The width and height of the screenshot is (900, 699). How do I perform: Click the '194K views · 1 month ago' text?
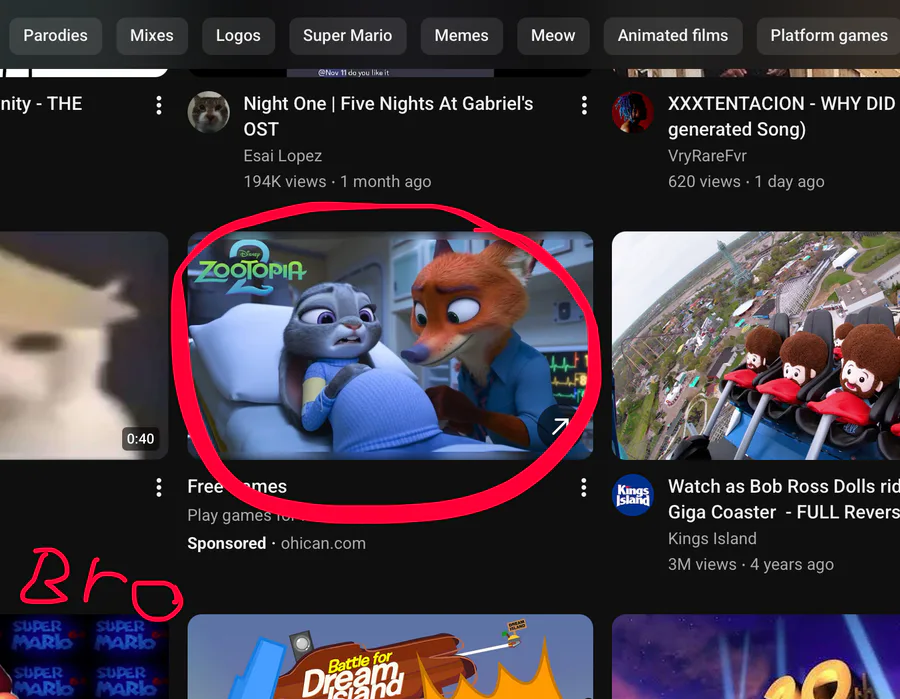pos(337,181)
